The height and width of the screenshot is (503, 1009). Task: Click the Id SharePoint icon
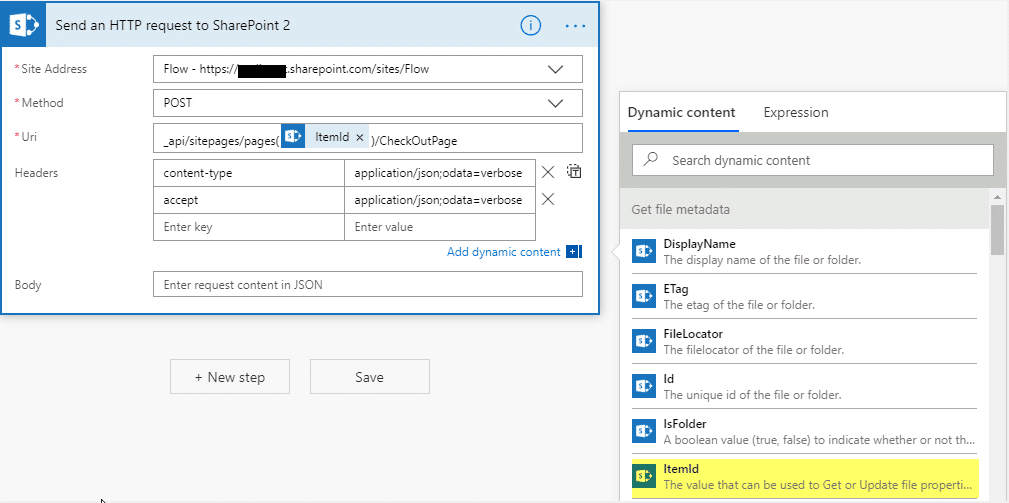(x=643, y=386)
